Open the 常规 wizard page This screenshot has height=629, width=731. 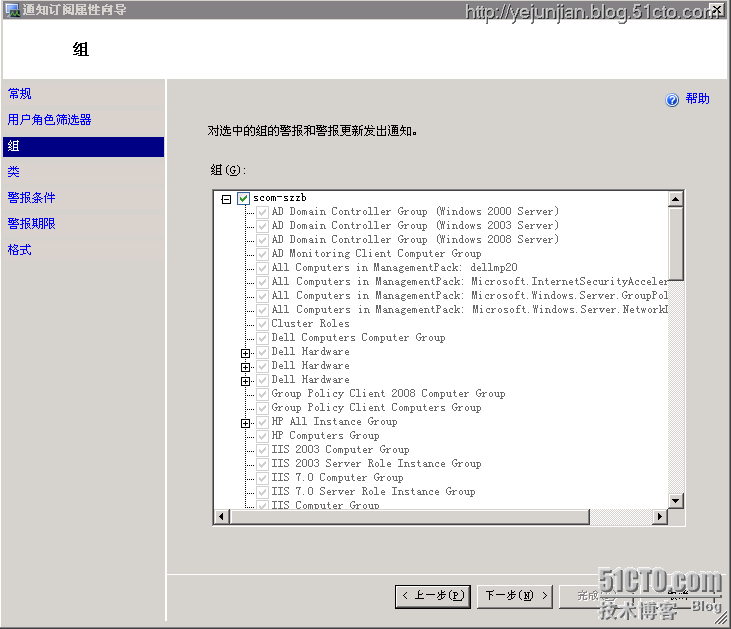[x=20, y=94]
